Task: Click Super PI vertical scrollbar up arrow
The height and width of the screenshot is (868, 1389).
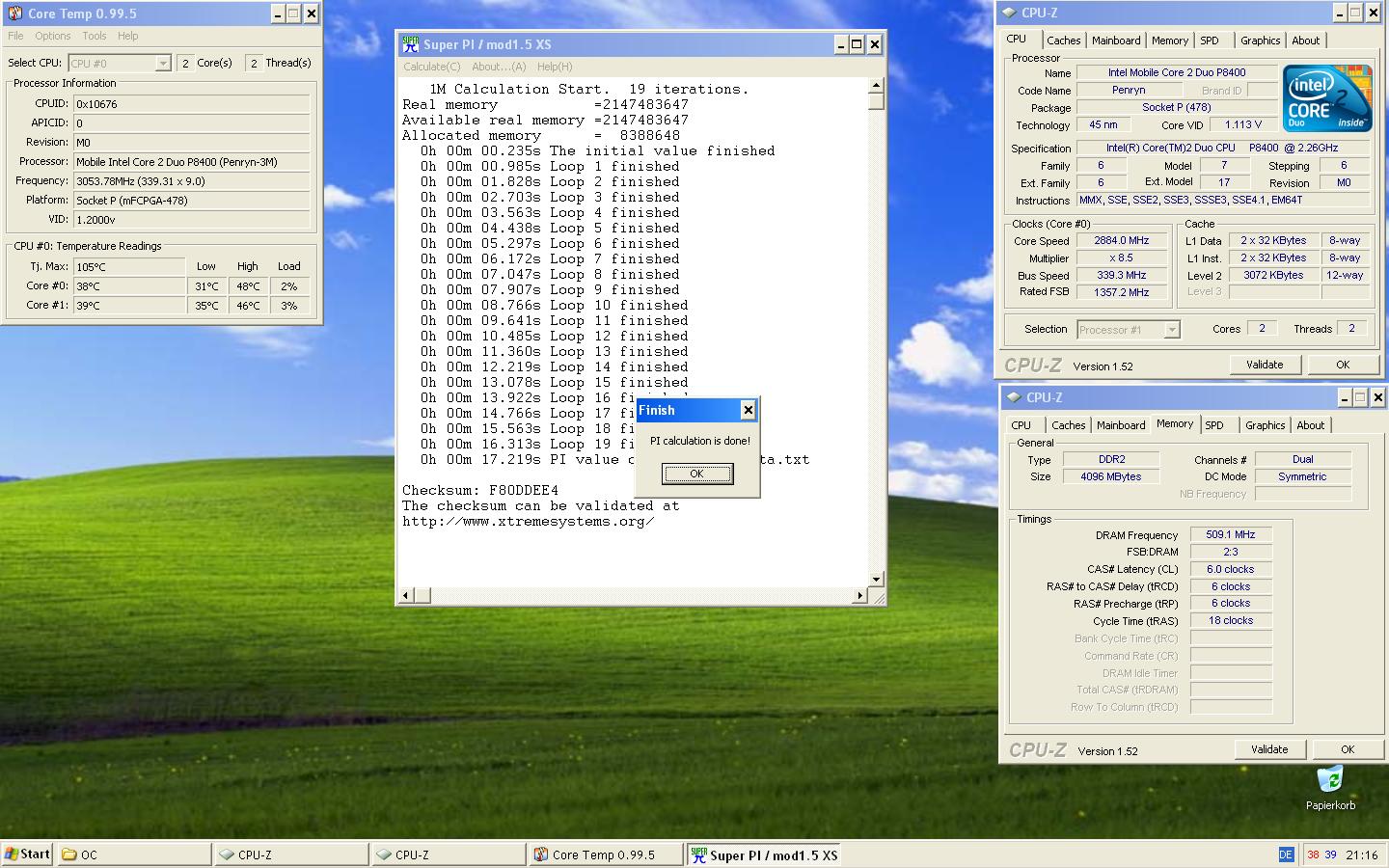Action: pyautogui.click(x=876, y=86)
